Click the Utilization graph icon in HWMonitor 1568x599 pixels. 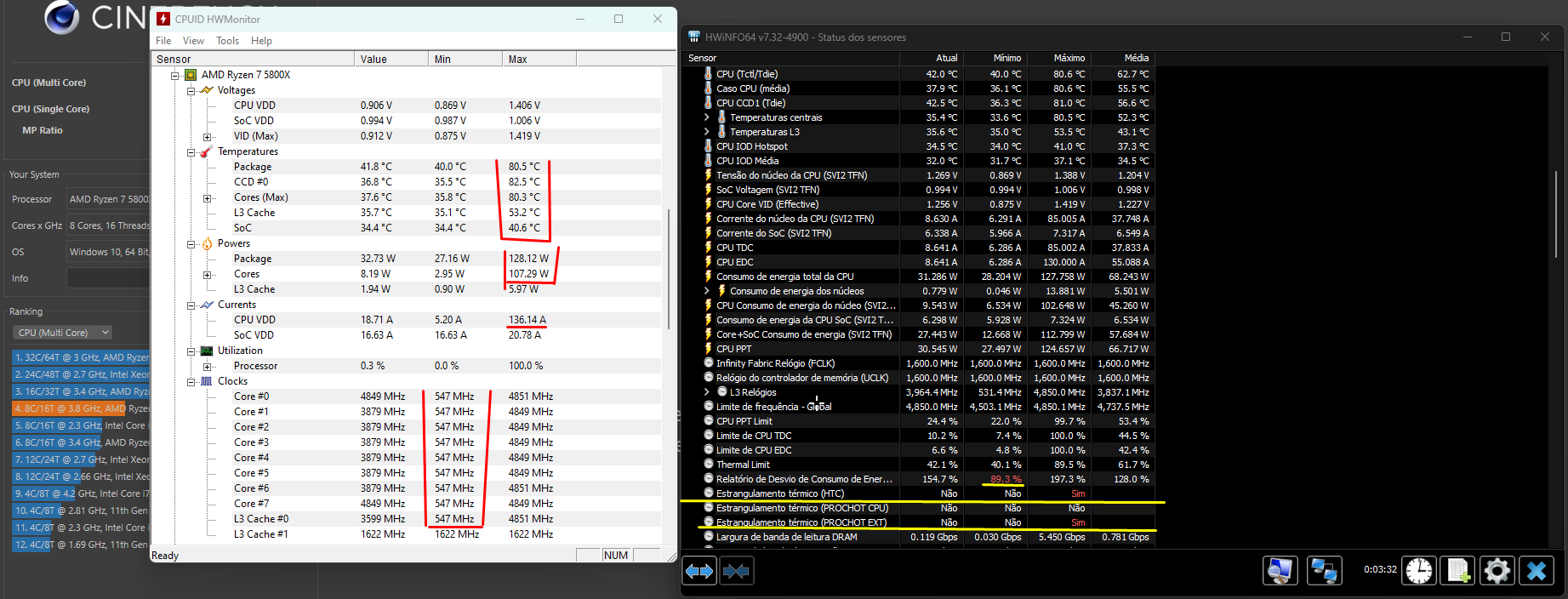206,351
